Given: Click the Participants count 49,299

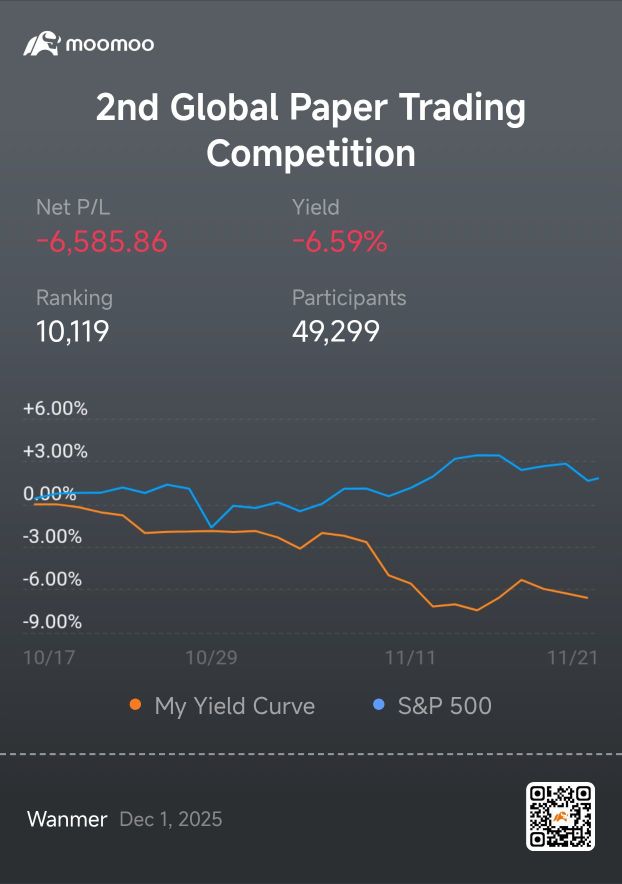Looking at the screenshot, I should pos(336,332).
